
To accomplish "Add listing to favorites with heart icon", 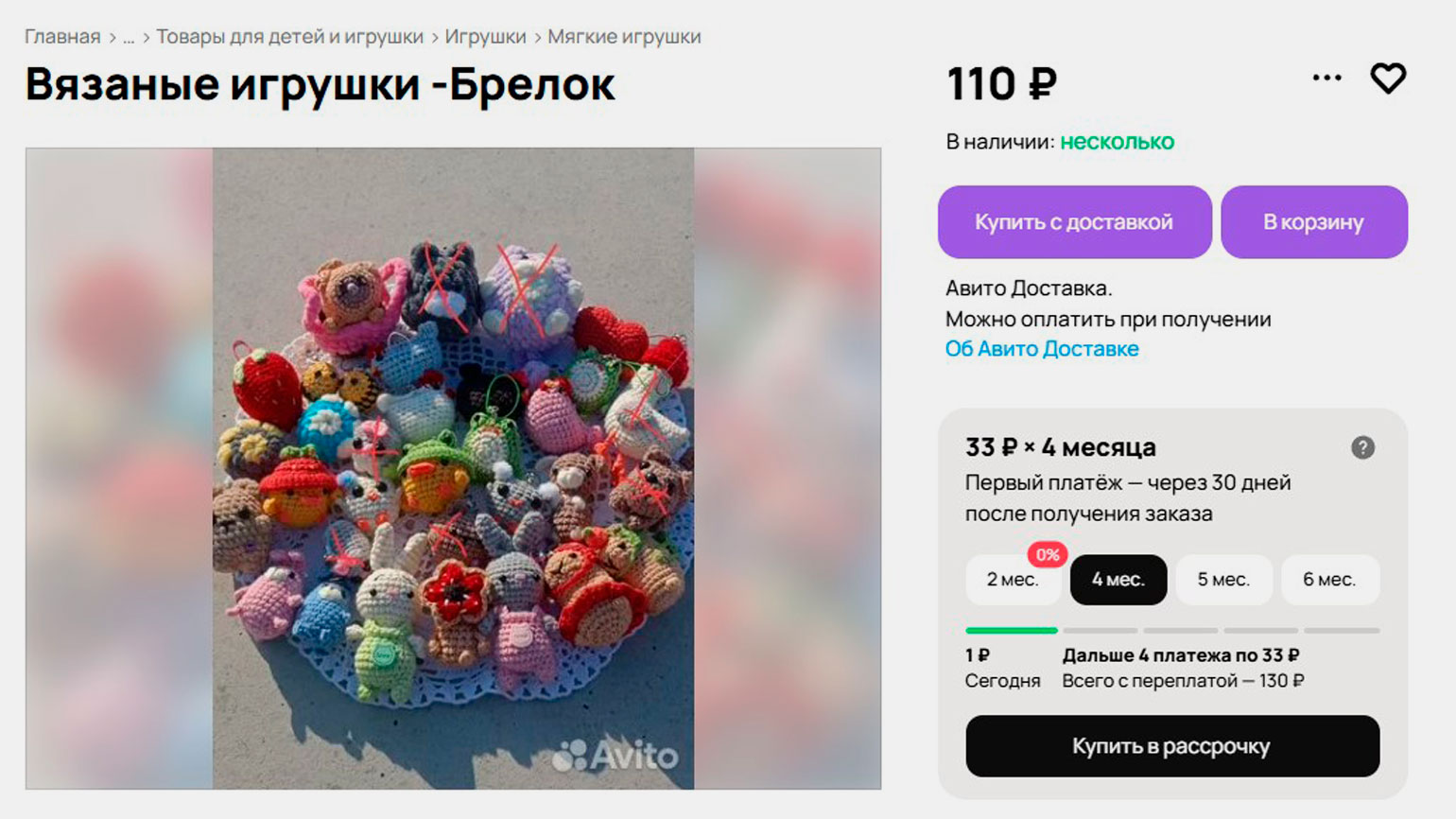I will [1388, 78].
